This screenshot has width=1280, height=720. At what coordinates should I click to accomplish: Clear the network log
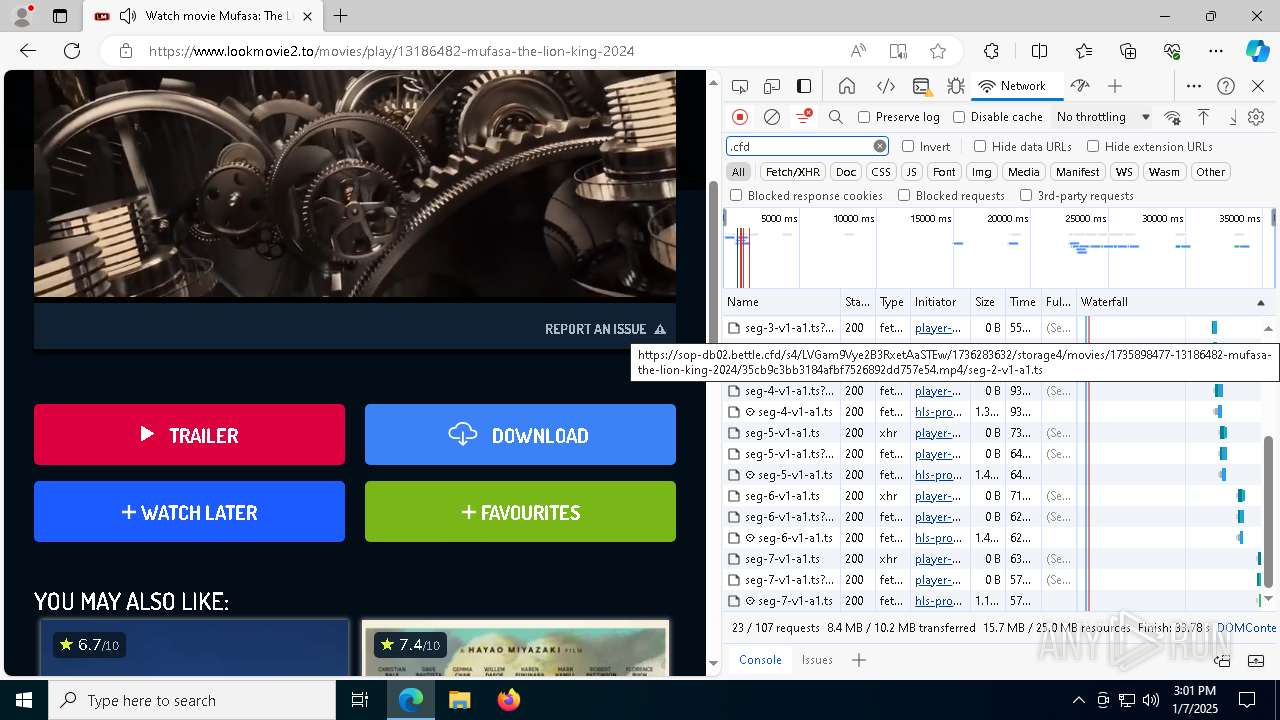click(x=772, y=117)
